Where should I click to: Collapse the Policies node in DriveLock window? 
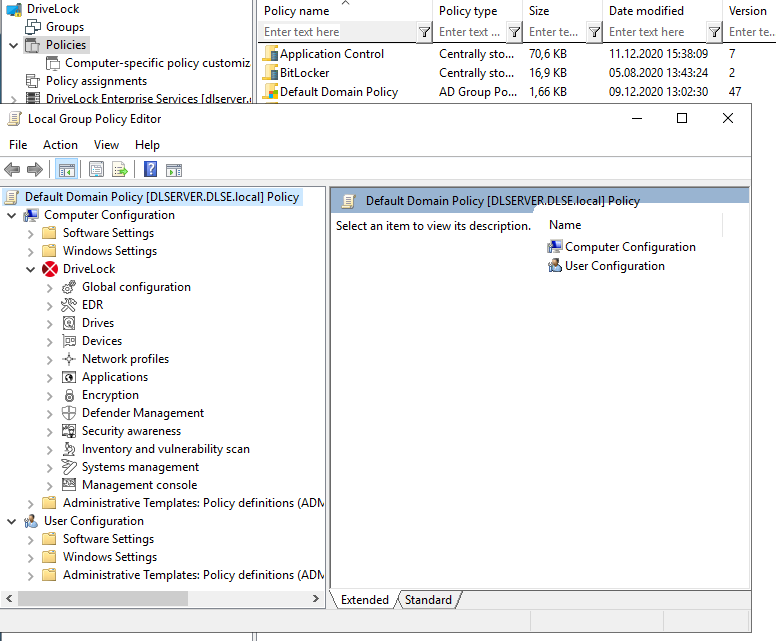[x=13, y=46]
